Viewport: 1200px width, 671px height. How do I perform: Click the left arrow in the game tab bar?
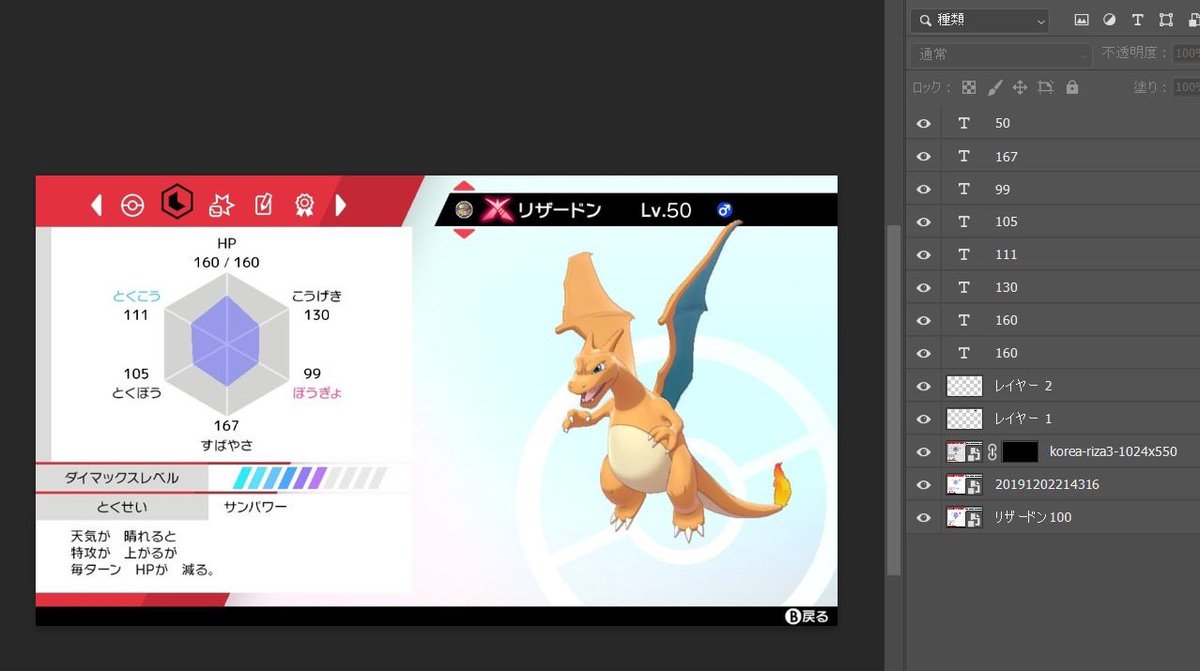(97, 205)
